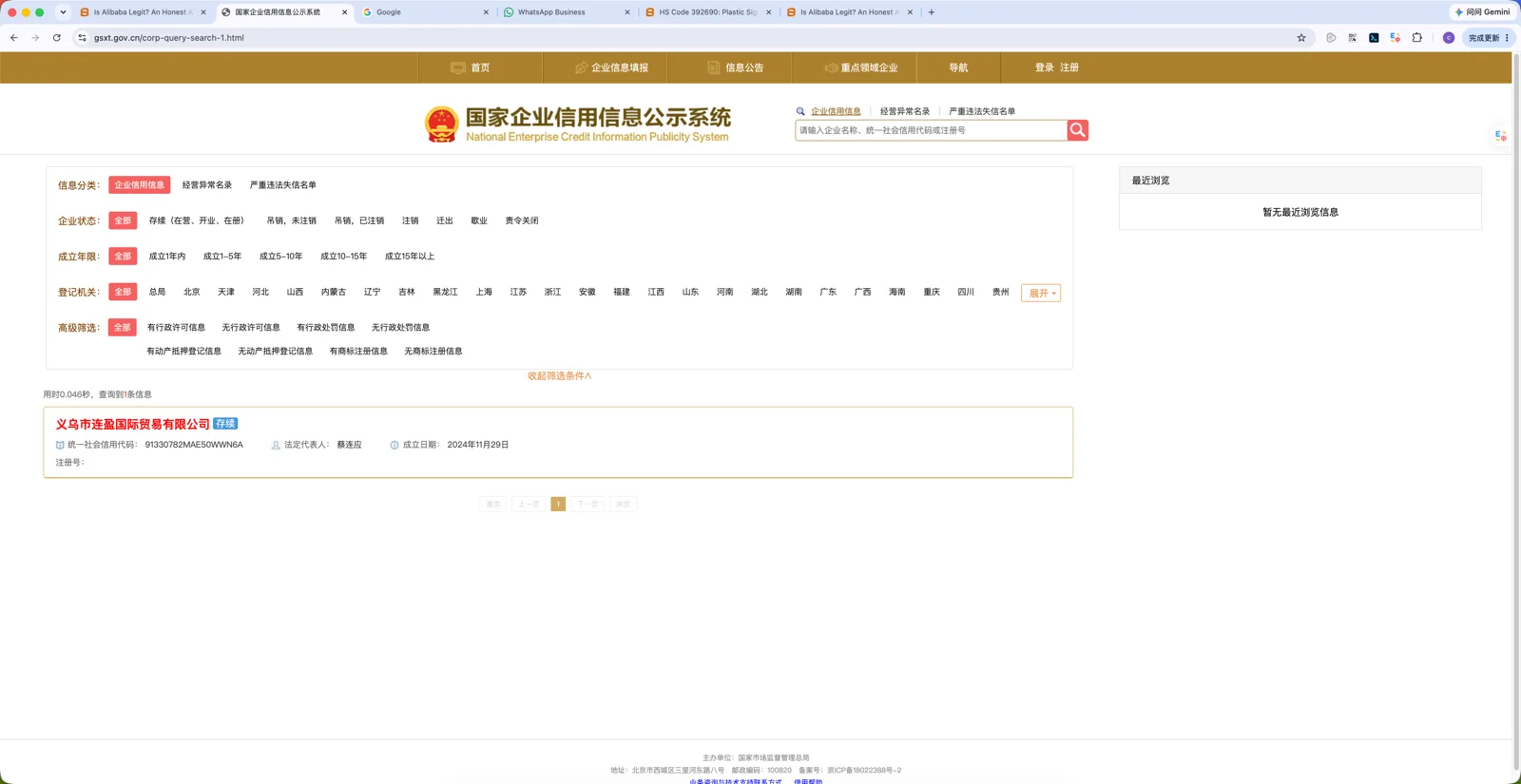Click the red search magnifier button
Image resolution: width=1521 pixels, height=784 pixels.
(x=1077, y=130)
